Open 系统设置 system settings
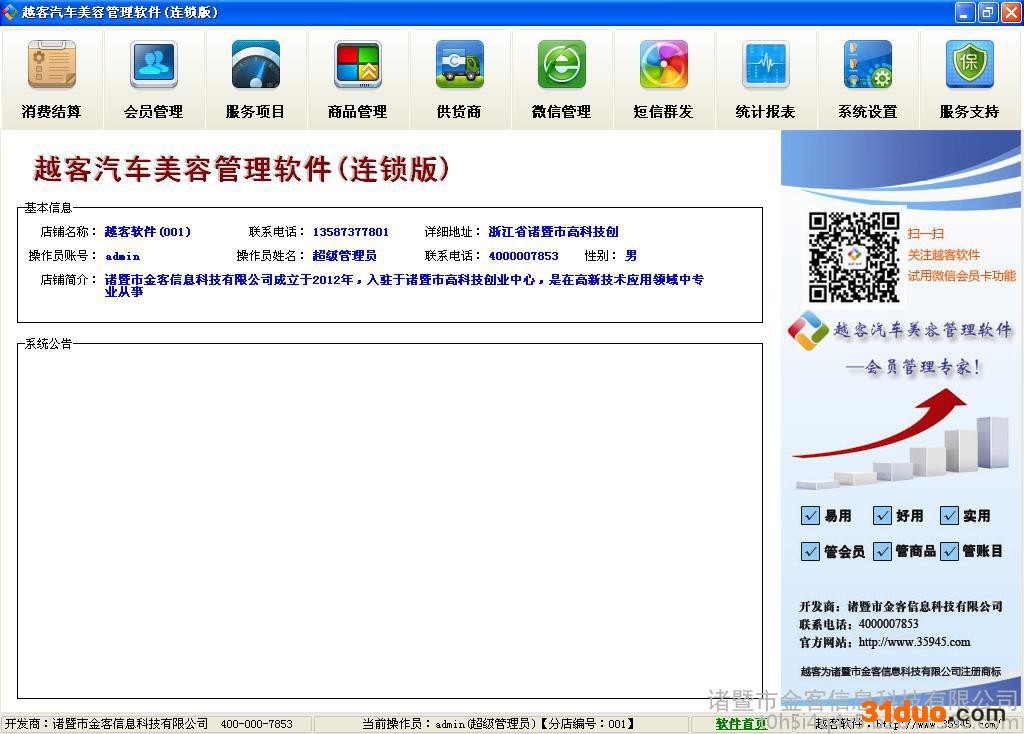The height and width of the screenshot is (734, 1024). tap(867, 79)
